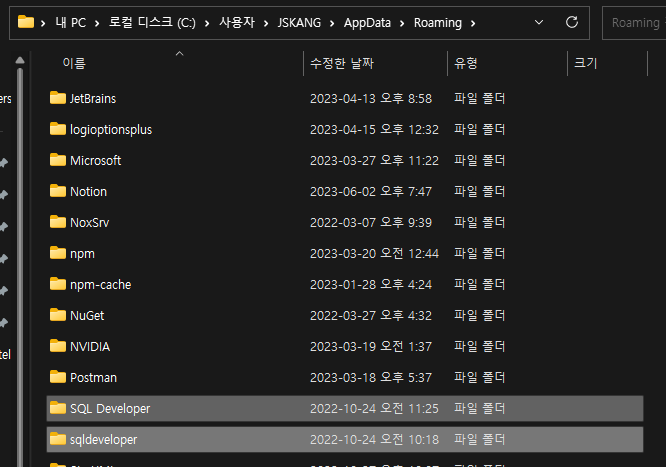
Task: Click the NVIDIA folder name
Action: [x=90, y=347]
